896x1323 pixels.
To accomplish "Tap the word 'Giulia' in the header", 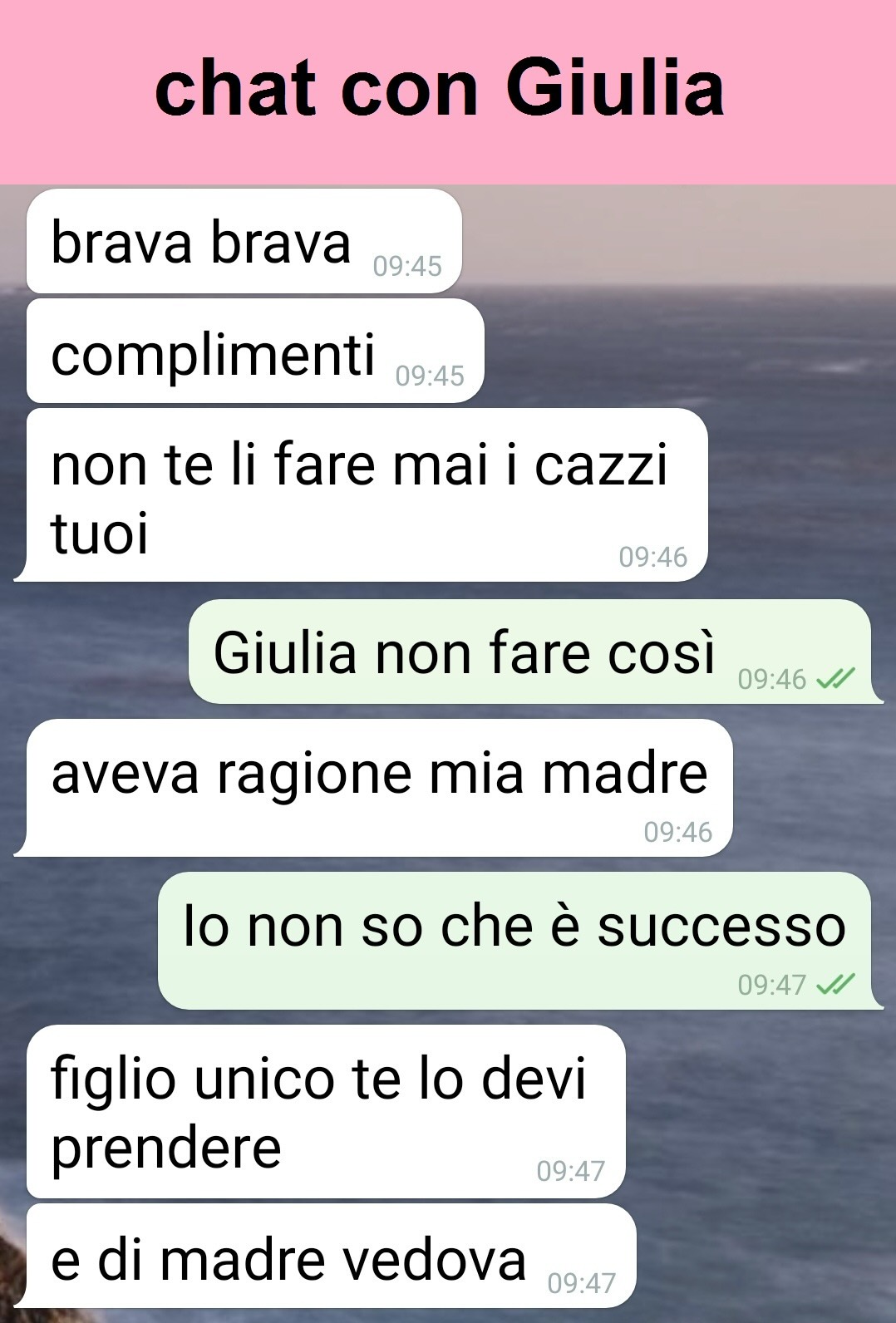I will pos(615,88).
